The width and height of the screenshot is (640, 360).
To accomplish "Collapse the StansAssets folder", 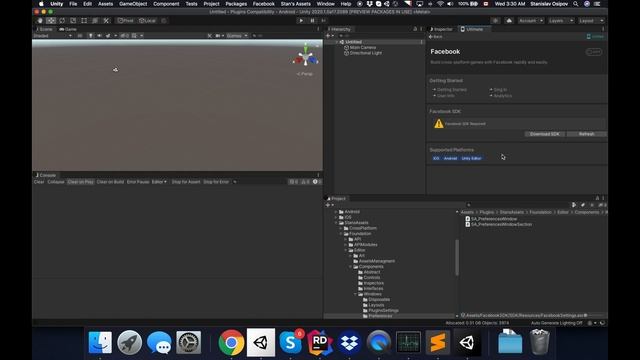I will point(336,223).
